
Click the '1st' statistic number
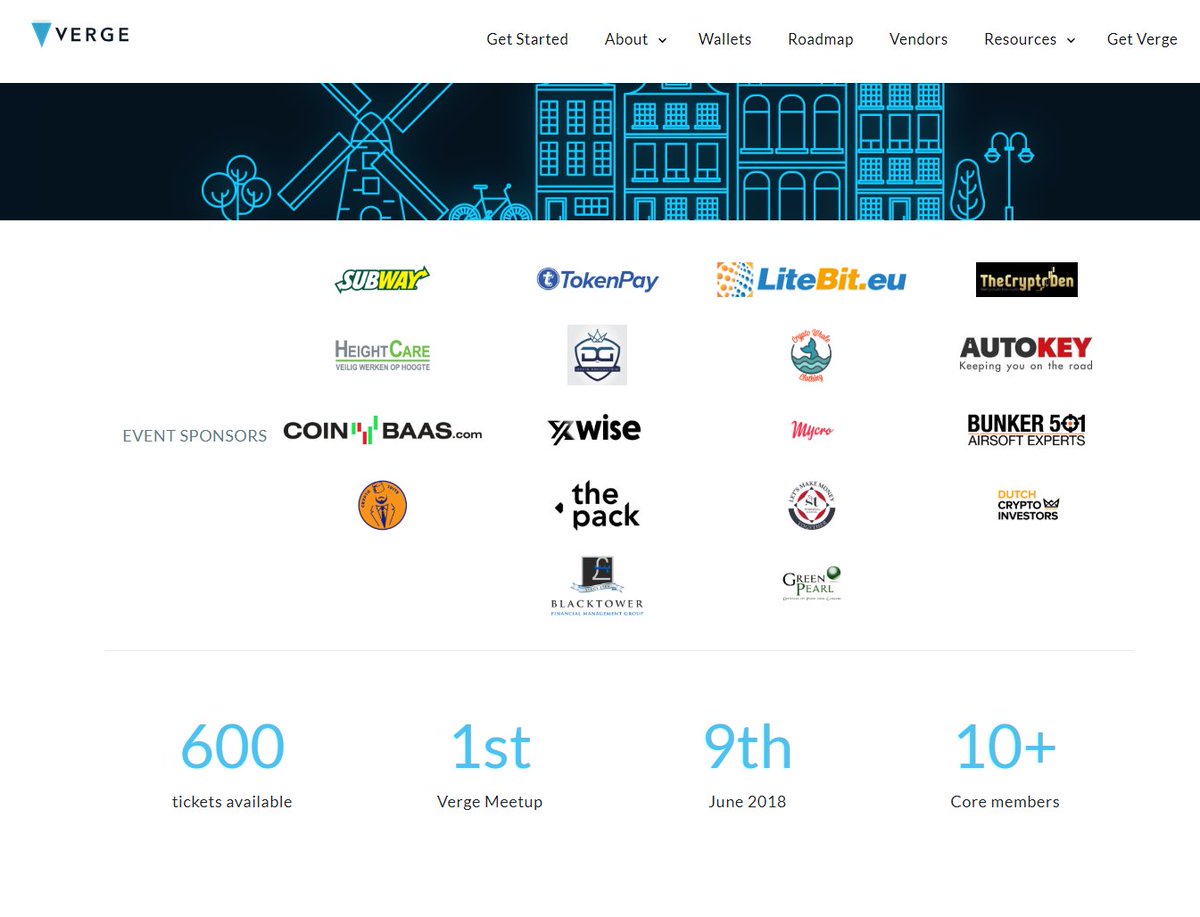click(x=490, y=747)
